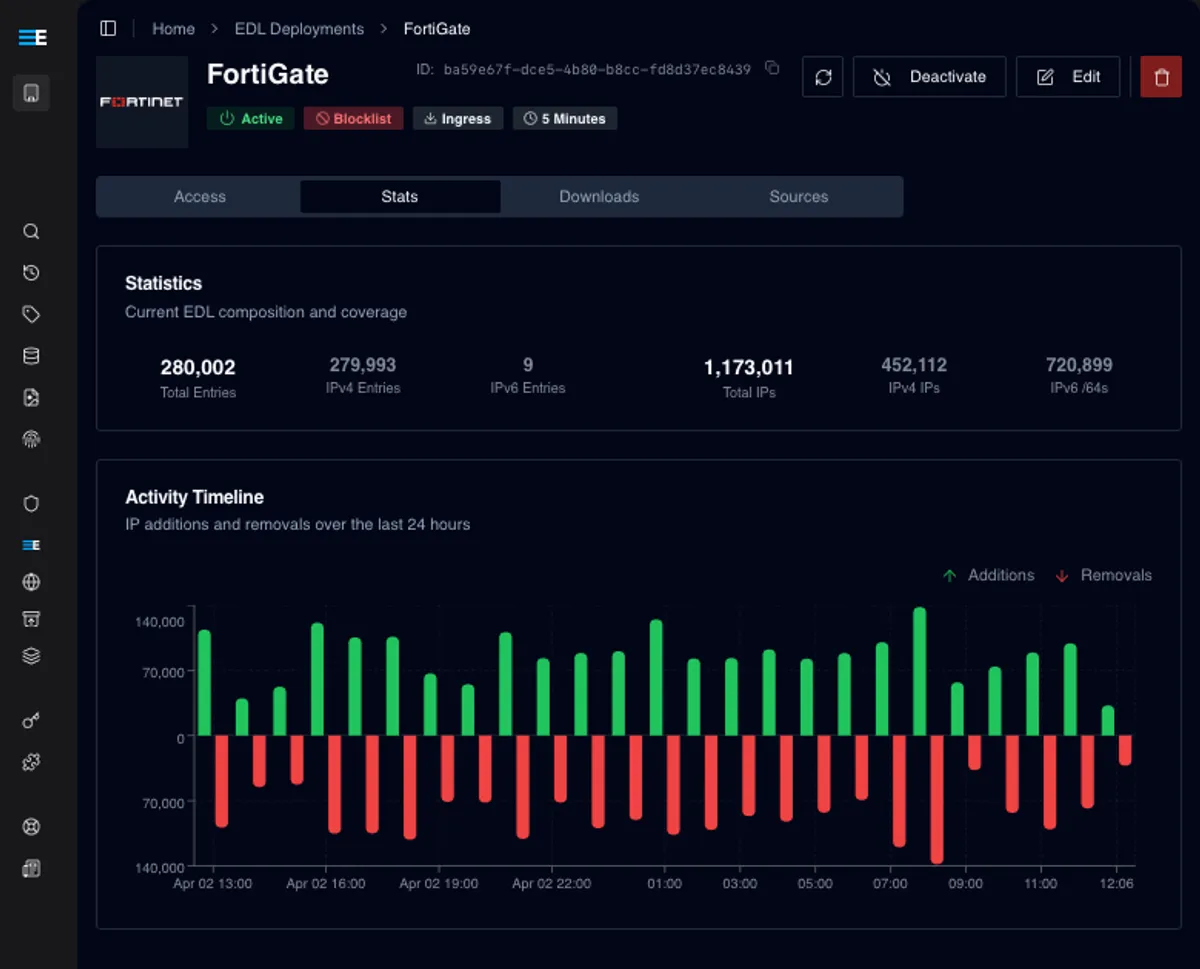Viewport: 1200px width, 969px height.
Task: Open the history panel via clock icon
Action: 31,272
